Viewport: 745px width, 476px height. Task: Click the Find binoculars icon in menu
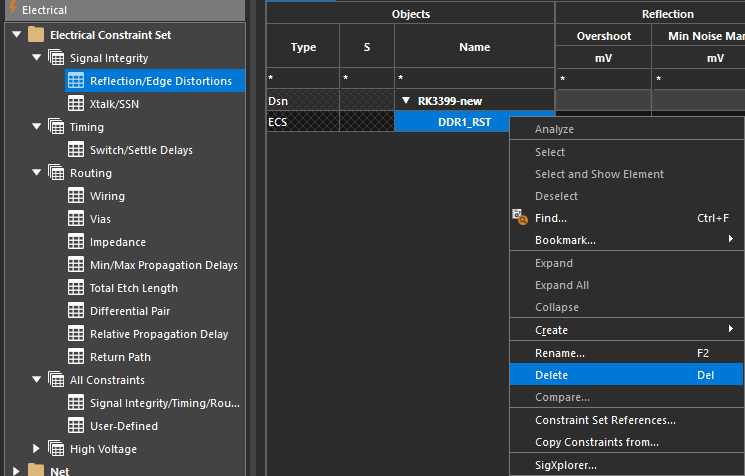tap(519, 218)
